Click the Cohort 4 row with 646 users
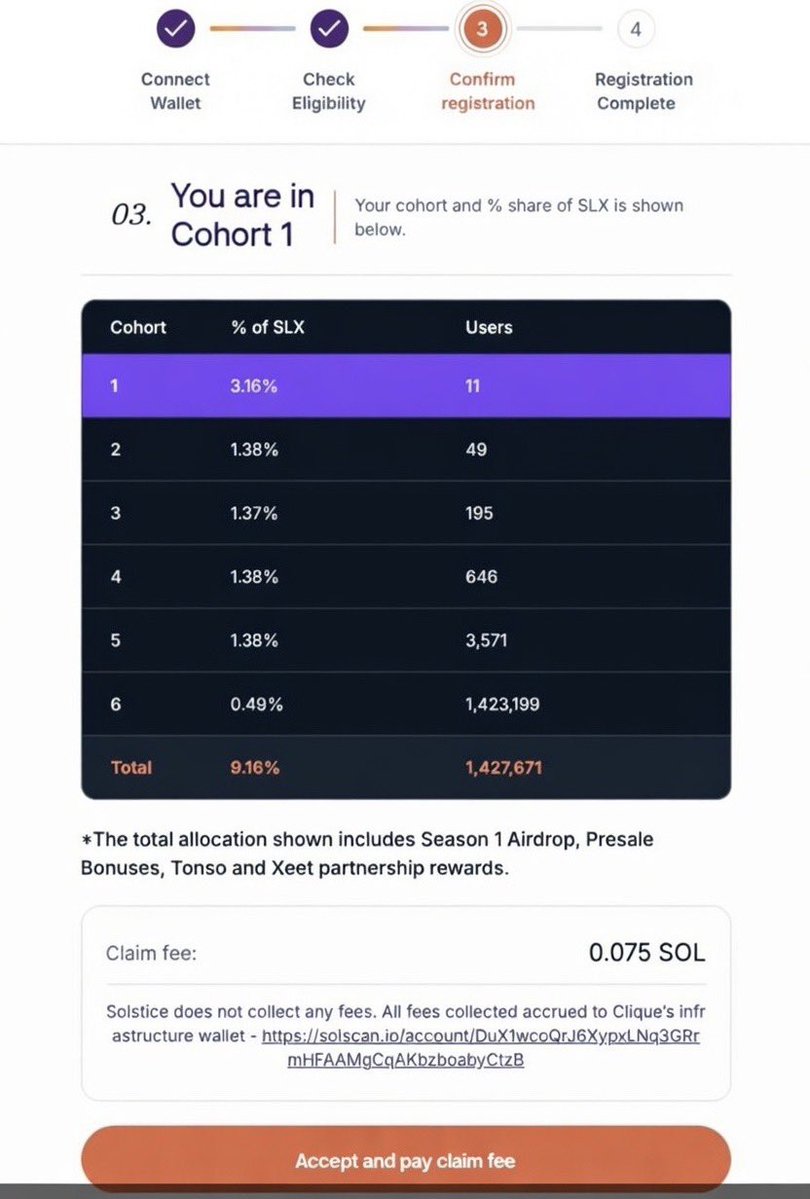This screenshot has width=810, height=1199. point(405,577)
